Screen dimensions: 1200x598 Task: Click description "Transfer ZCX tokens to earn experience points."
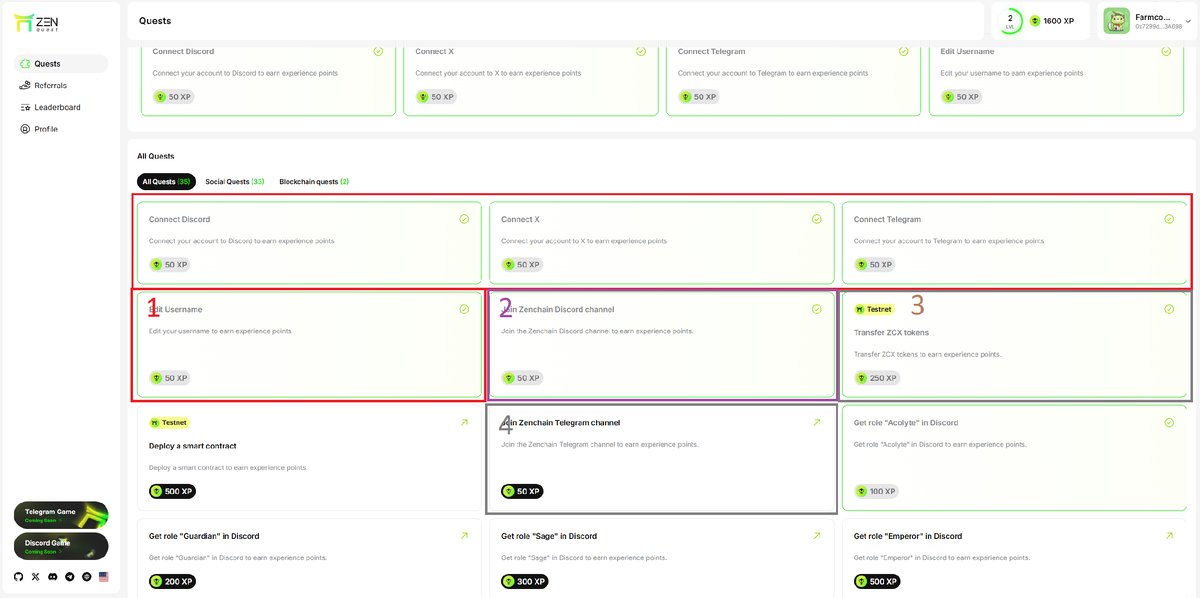(x=927, y=355)
